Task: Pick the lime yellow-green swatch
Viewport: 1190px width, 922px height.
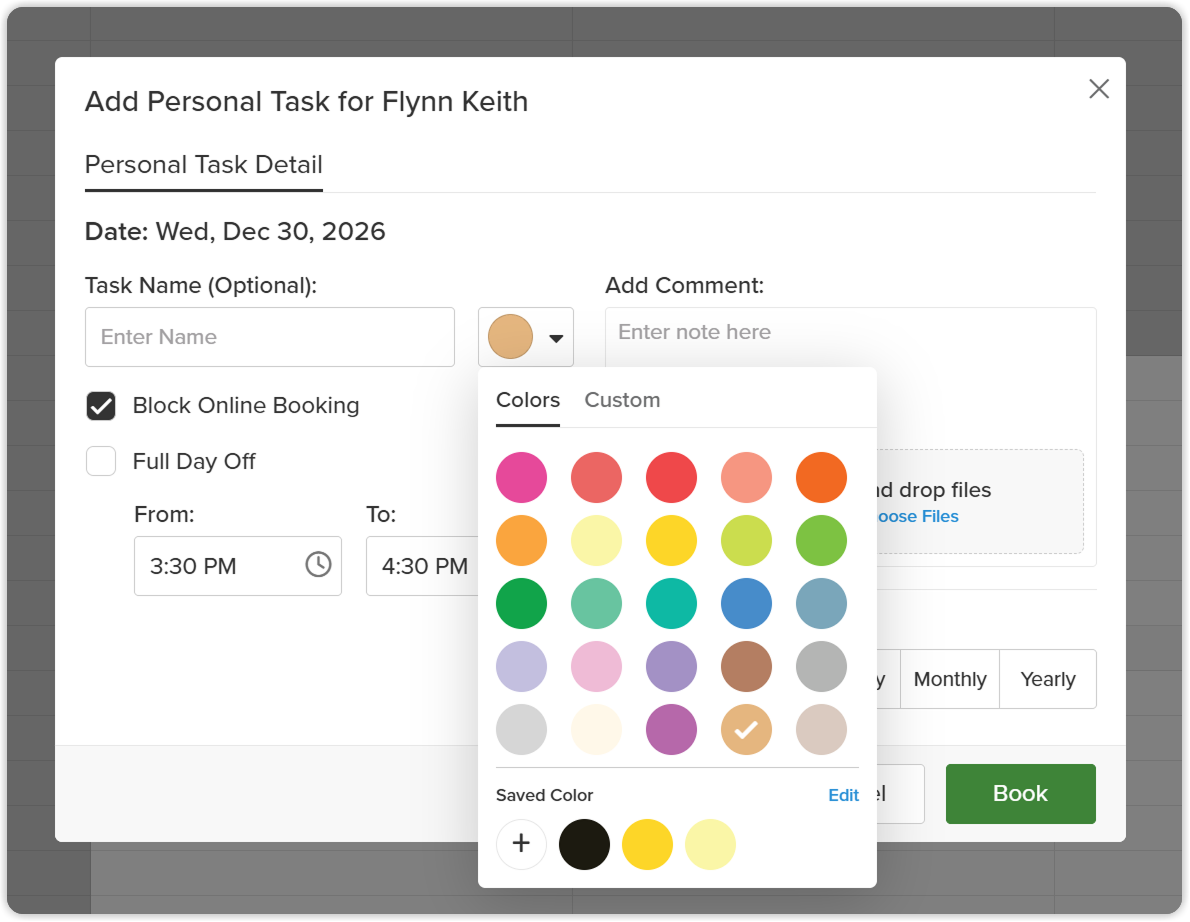Action: (x=747, y=540)
